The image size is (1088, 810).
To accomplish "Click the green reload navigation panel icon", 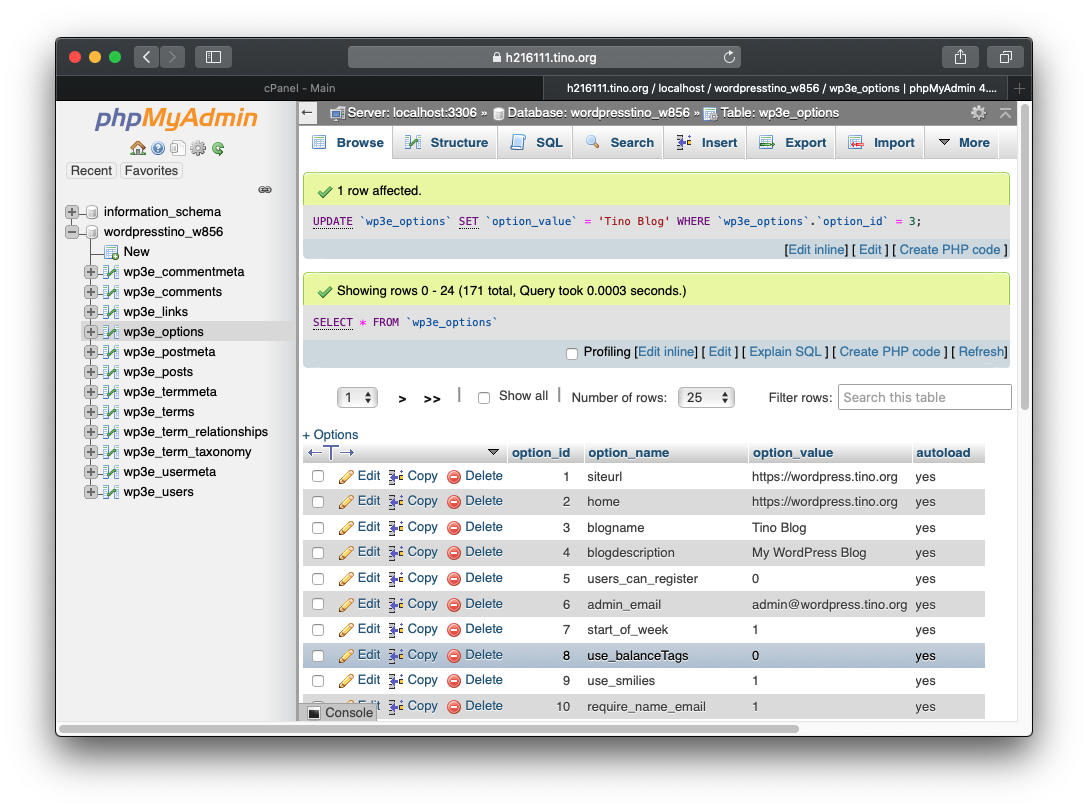I will pos(218,148).
